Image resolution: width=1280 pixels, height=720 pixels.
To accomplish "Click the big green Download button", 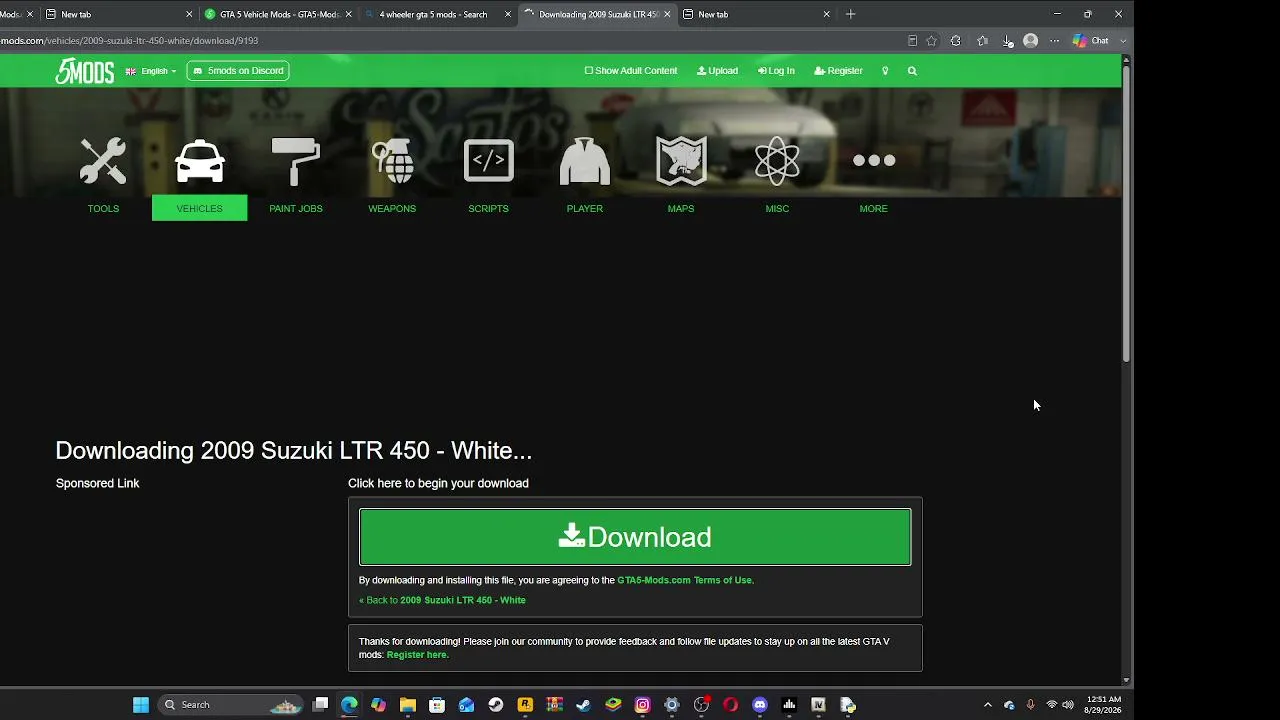I will (x=635, y=537).
